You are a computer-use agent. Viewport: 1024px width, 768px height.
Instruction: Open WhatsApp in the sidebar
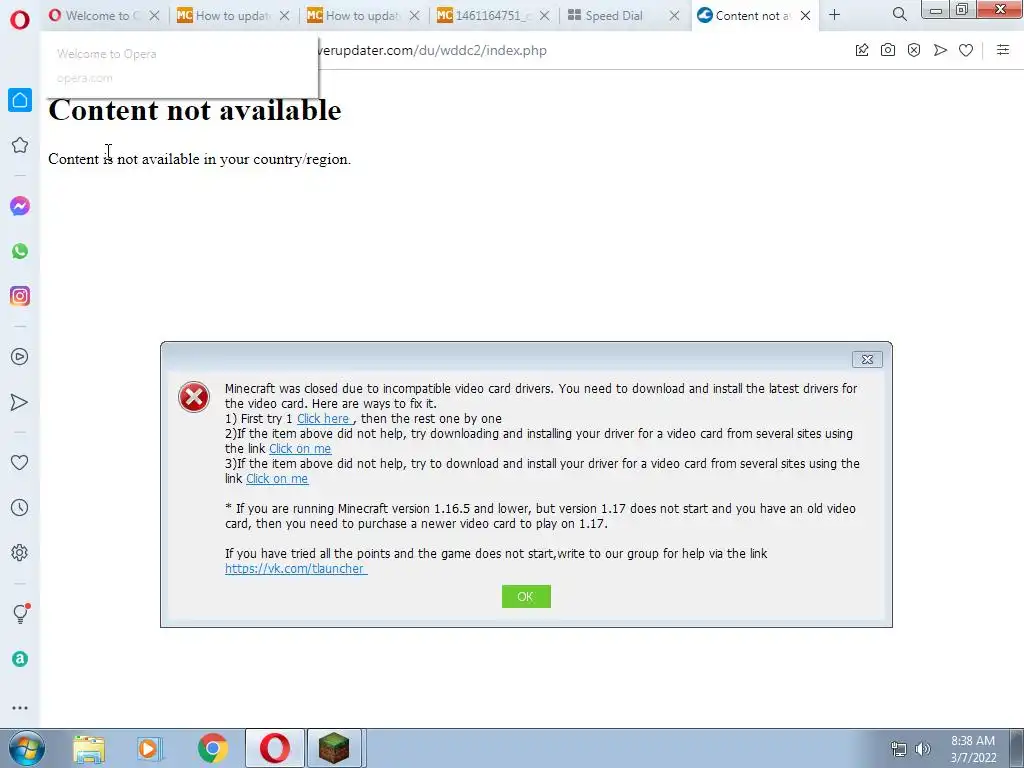point(20,251)
